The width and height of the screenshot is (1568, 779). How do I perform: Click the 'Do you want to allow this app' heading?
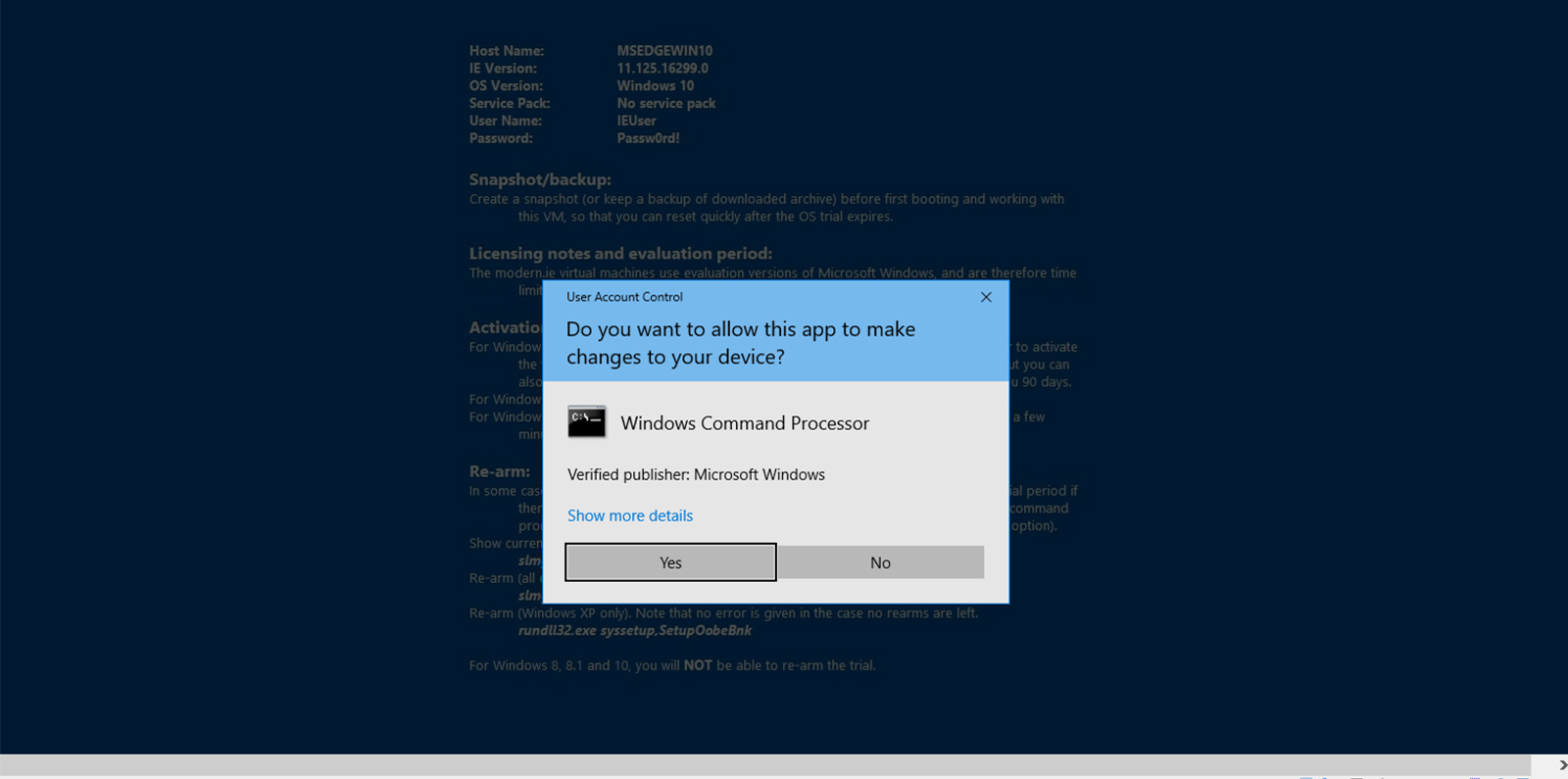[741, 343]
